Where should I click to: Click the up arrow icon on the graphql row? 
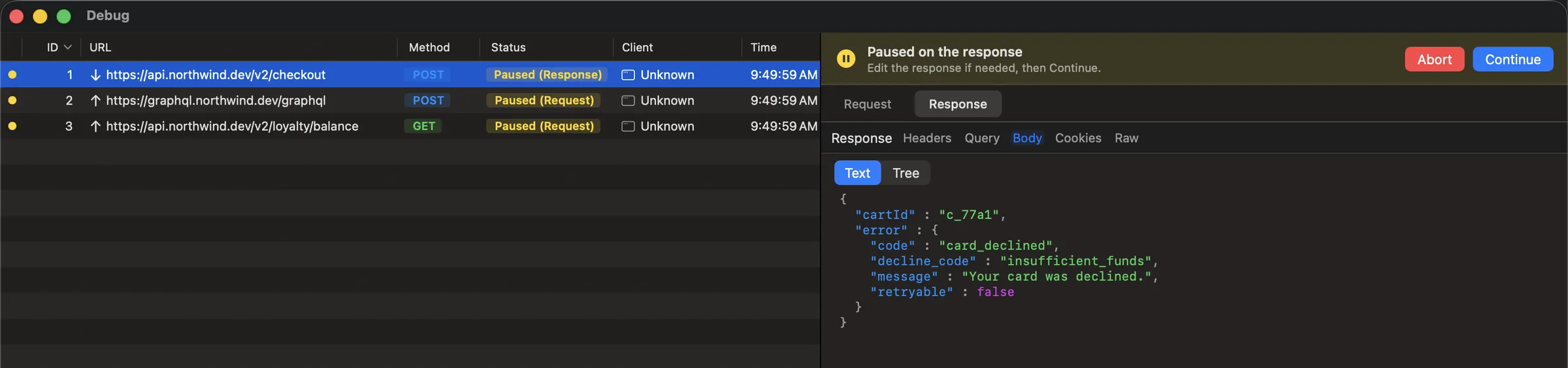95,100
